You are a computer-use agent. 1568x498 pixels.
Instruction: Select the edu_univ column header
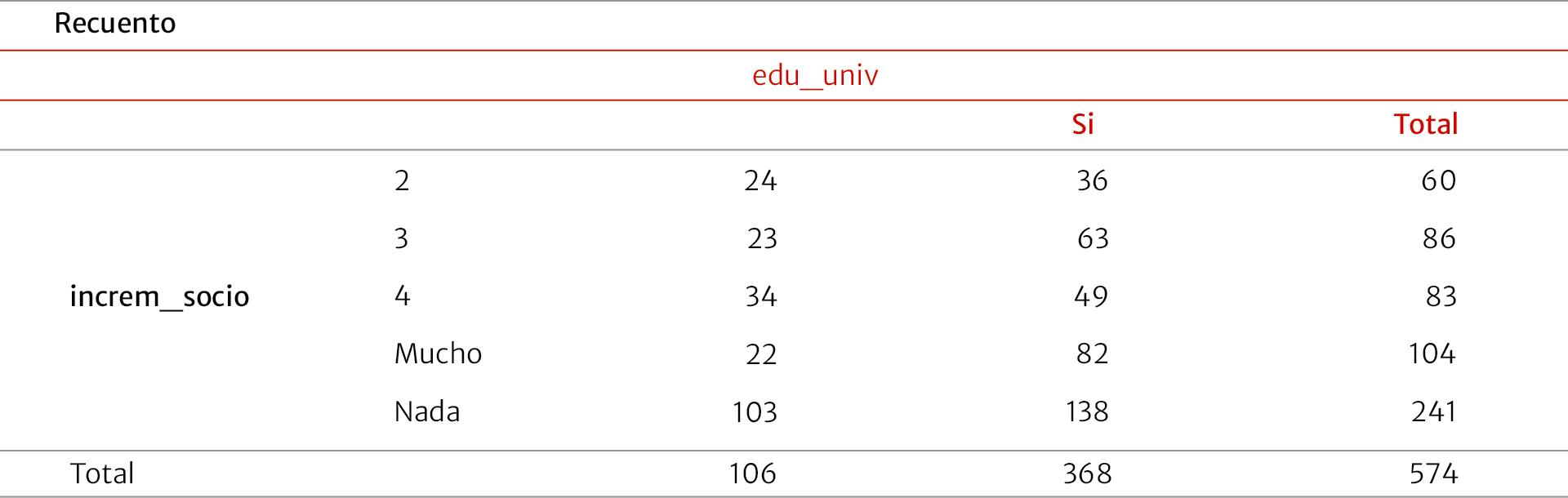click(814, 76)
